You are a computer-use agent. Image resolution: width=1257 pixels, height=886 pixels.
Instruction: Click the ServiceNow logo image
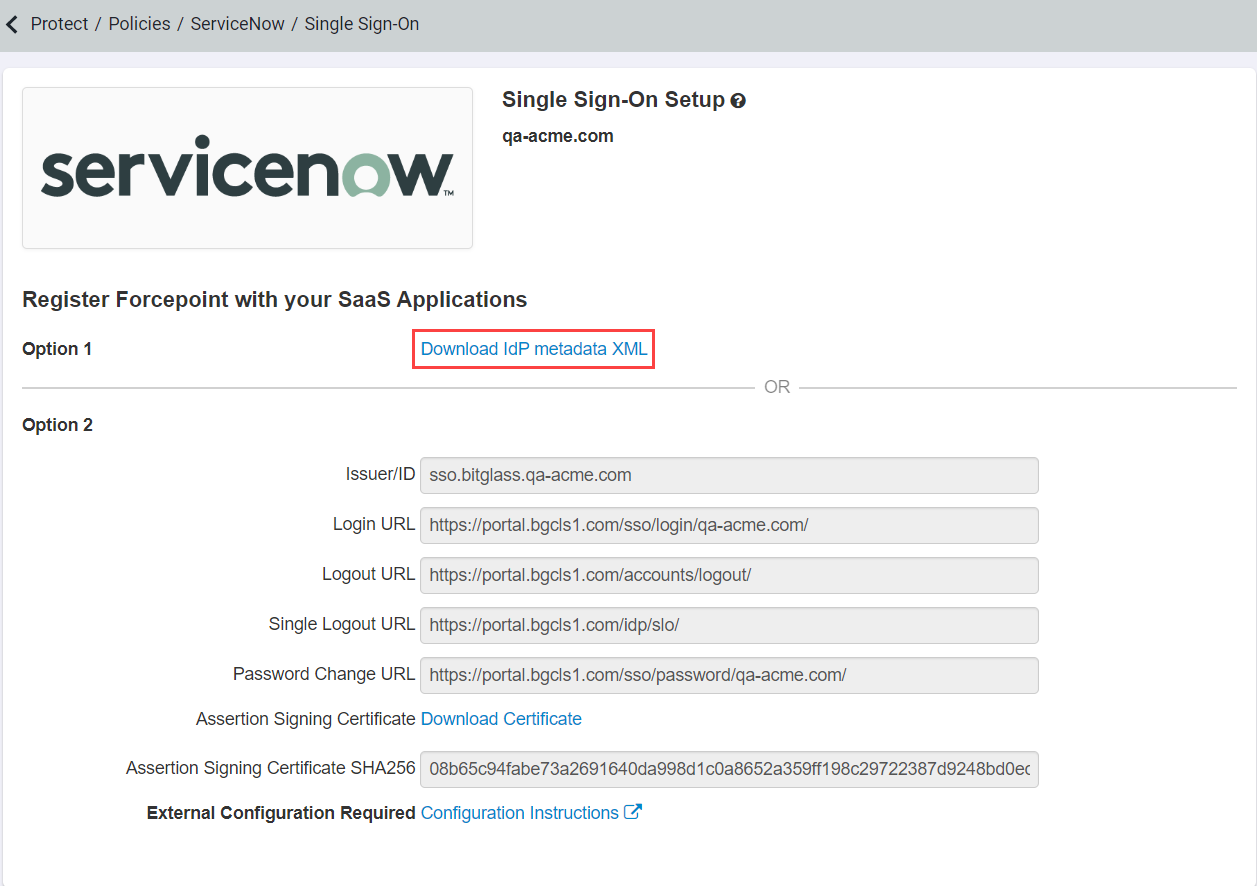pyautogui.click(x=246, y=167)
